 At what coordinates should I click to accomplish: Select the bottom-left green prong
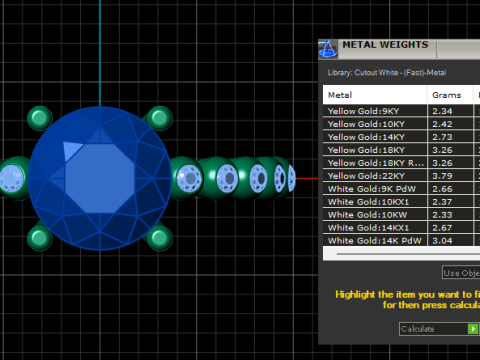pos(40,238)
